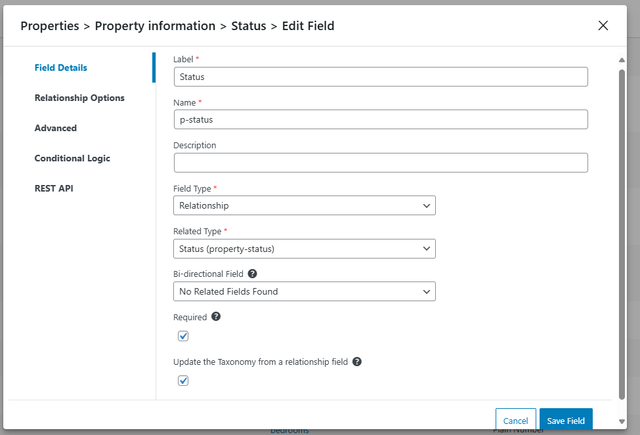Click the Save Field button
640x435 pixels.
pyautogui.click(x=566, y=419)
